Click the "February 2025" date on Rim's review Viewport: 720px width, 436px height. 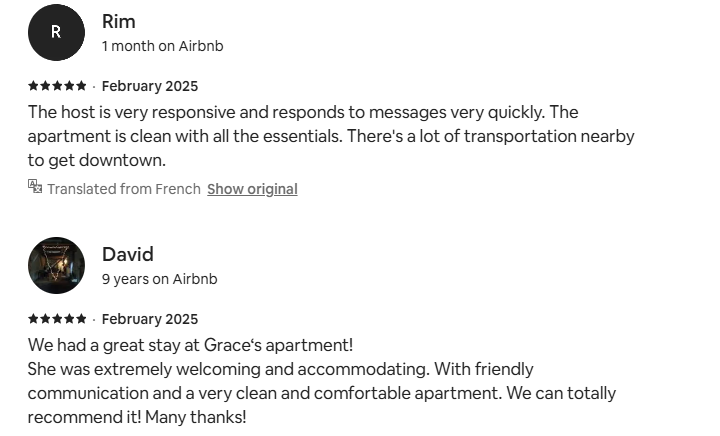[x=150, y=86]
